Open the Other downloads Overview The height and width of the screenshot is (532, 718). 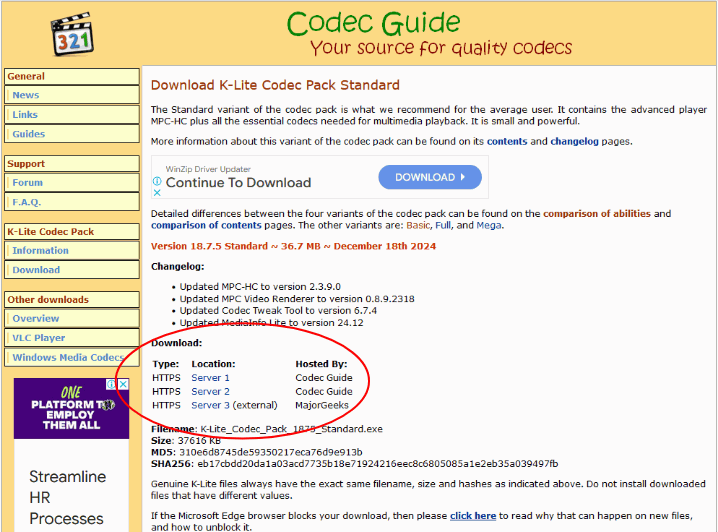click(72, 318)
